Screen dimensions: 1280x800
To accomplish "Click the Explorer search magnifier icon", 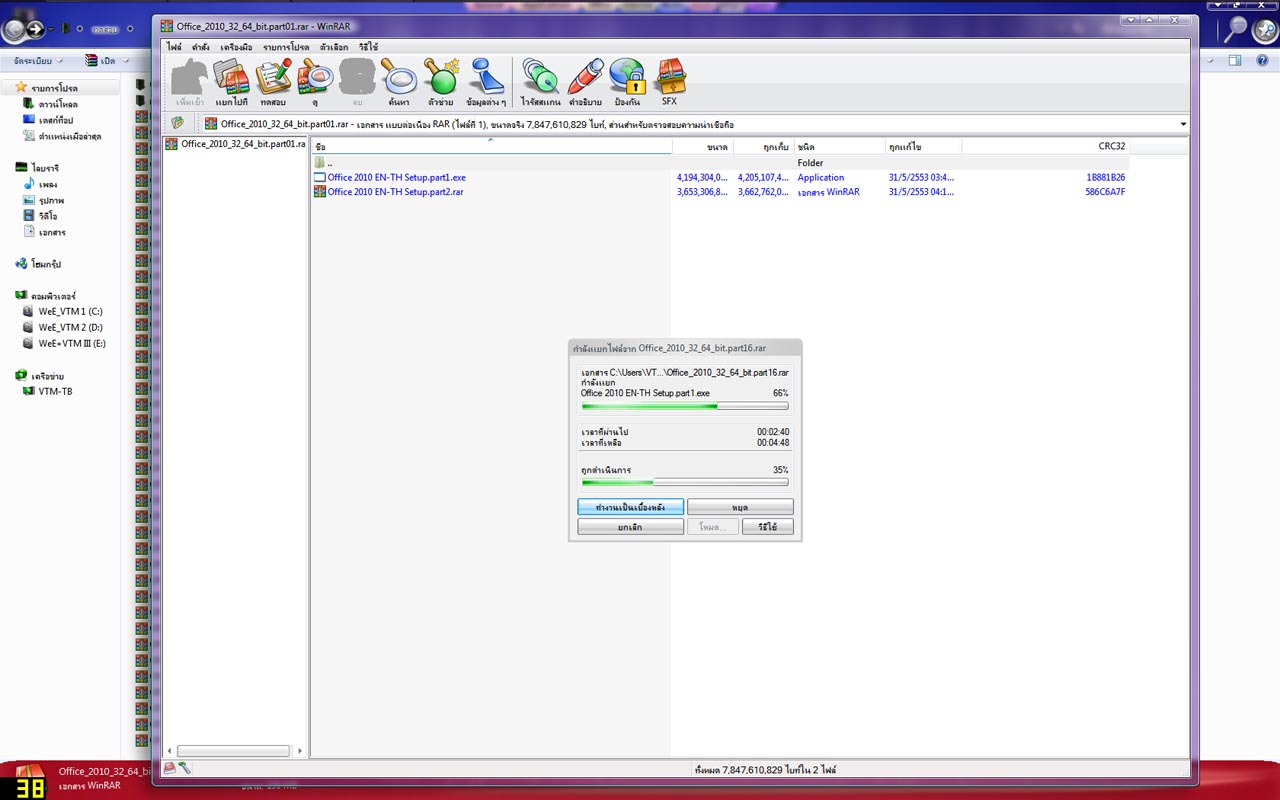I will click(1237, 29).
